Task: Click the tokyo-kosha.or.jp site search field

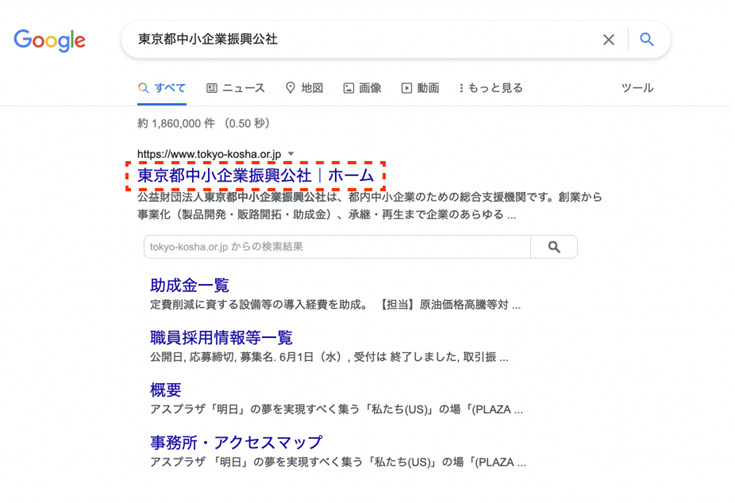Action: coord(337,247)
